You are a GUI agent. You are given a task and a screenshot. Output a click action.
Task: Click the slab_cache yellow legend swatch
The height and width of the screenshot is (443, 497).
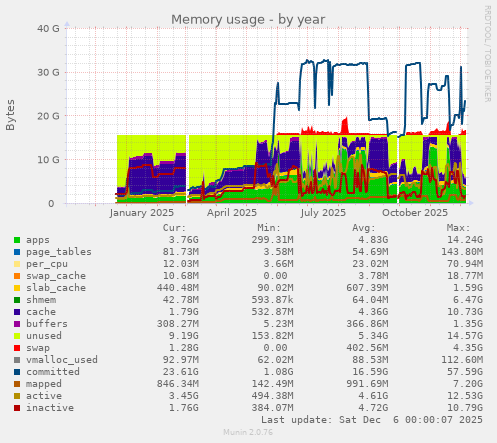point(17,288)
